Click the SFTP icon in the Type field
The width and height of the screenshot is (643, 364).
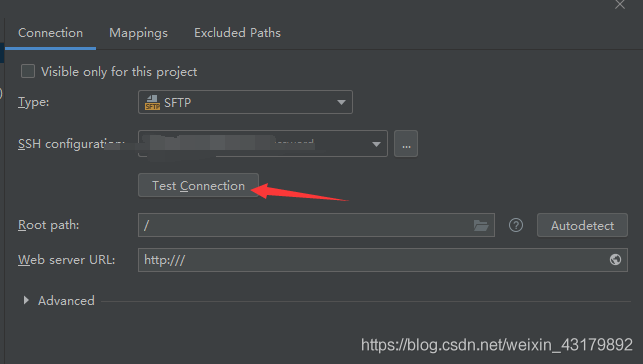(x=152, y=102)
